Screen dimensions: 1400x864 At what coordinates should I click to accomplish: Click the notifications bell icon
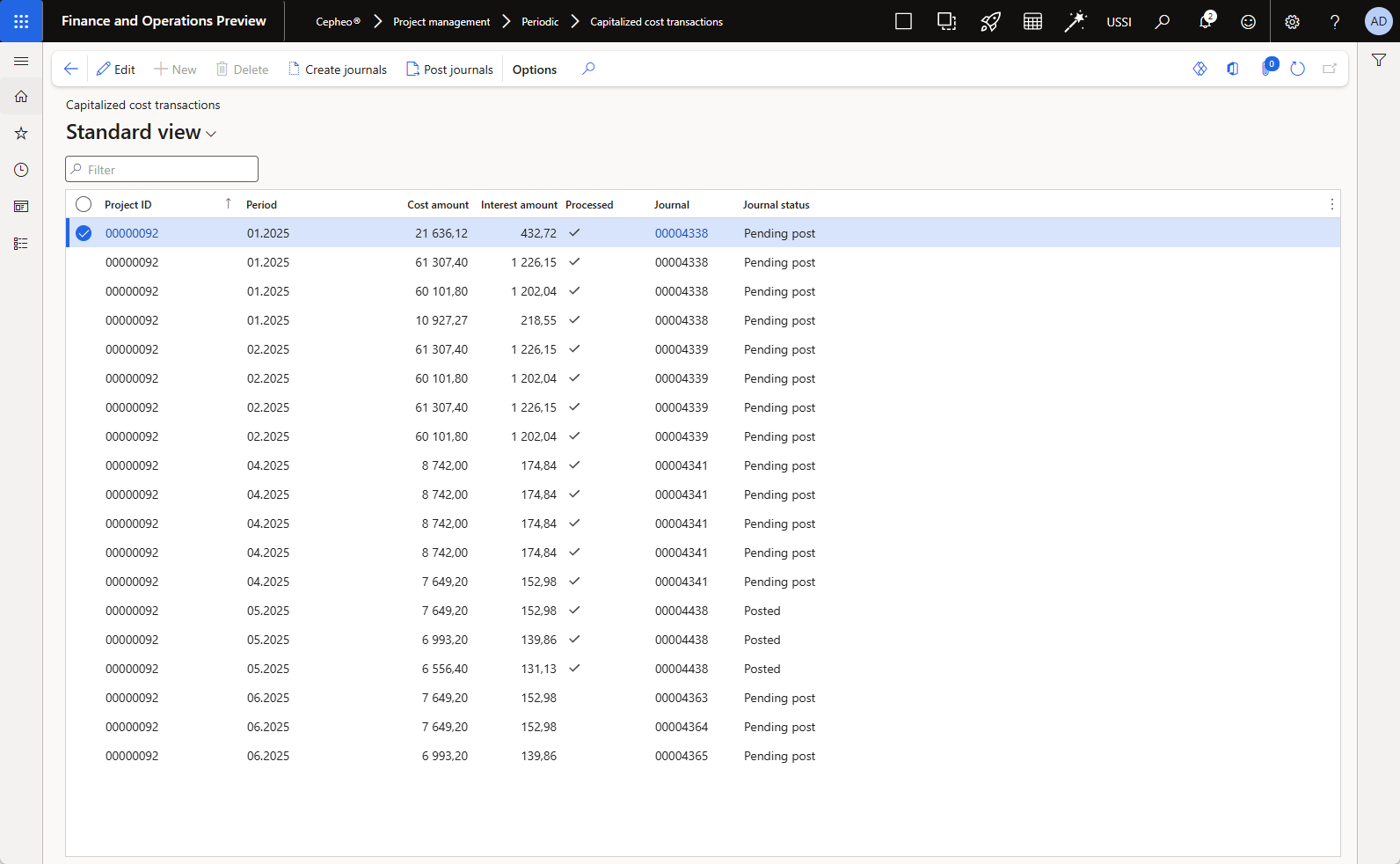click(x=1205, y=21)
